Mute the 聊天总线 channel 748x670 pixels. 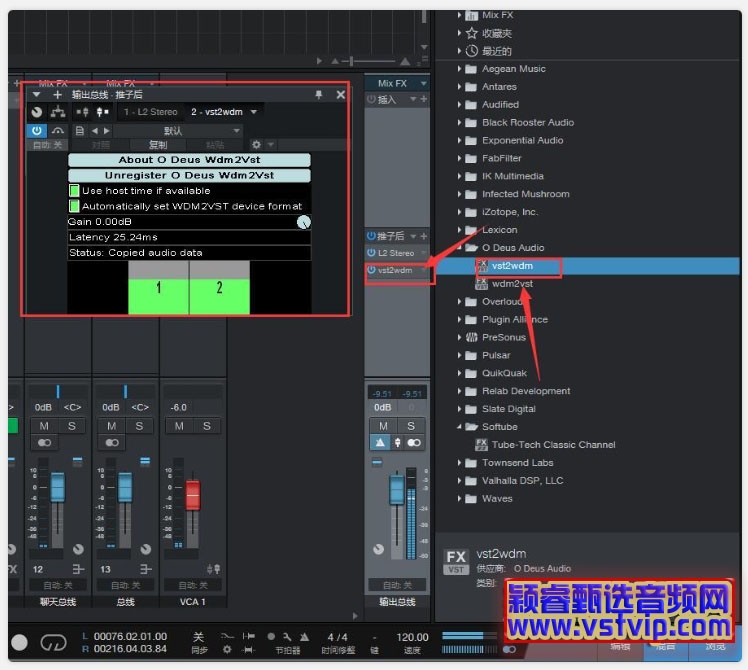(x=44, y=426)
